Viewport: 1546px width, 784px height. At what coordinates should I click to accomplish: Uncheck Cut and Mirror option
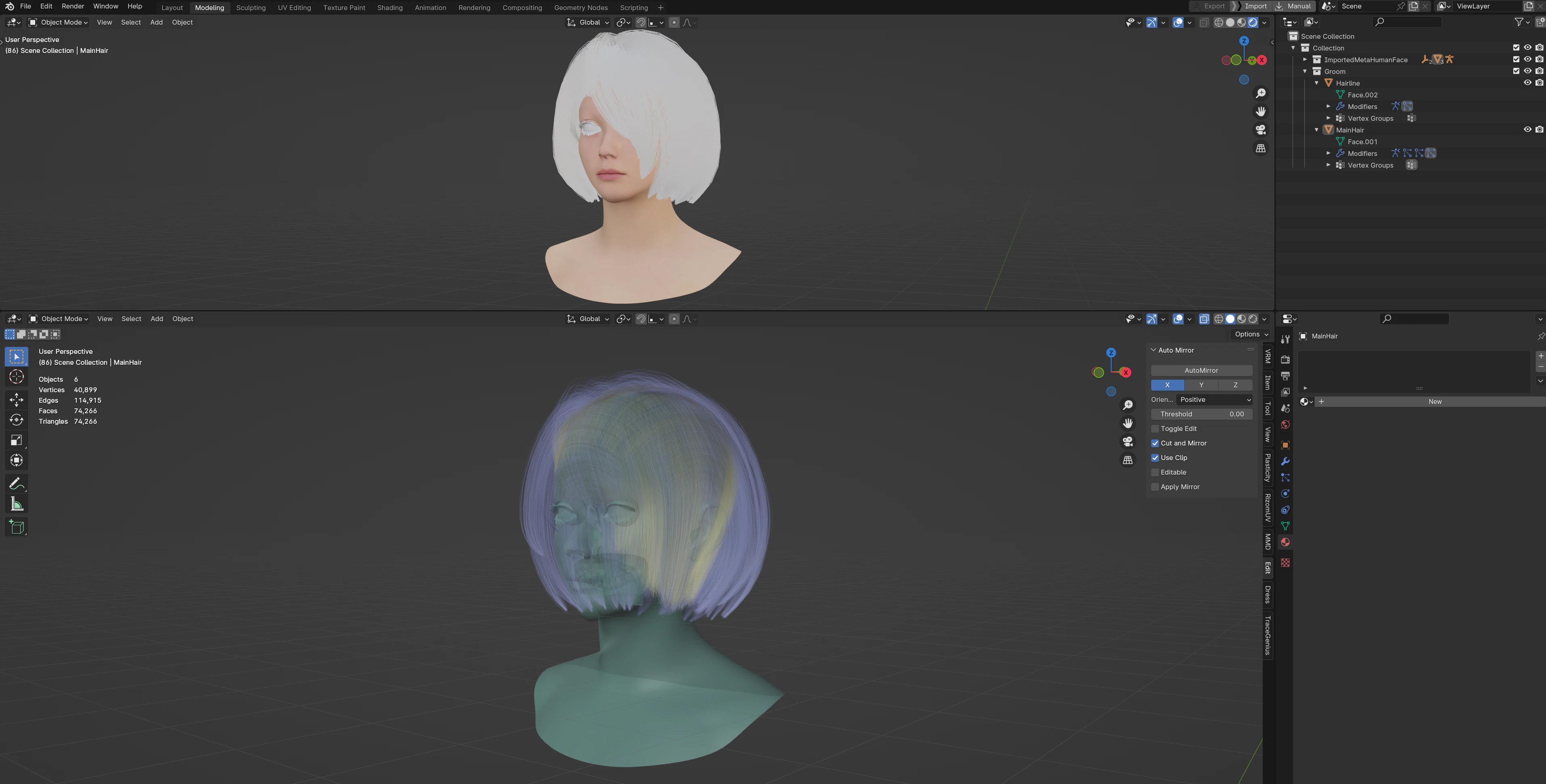pos(1155,443)
